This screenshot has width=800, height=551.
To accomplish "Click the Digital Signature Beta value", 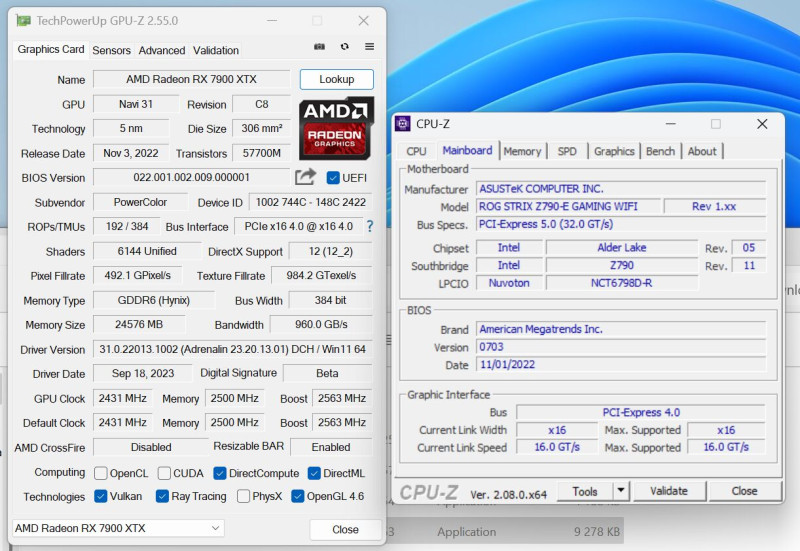I will 328,373.
